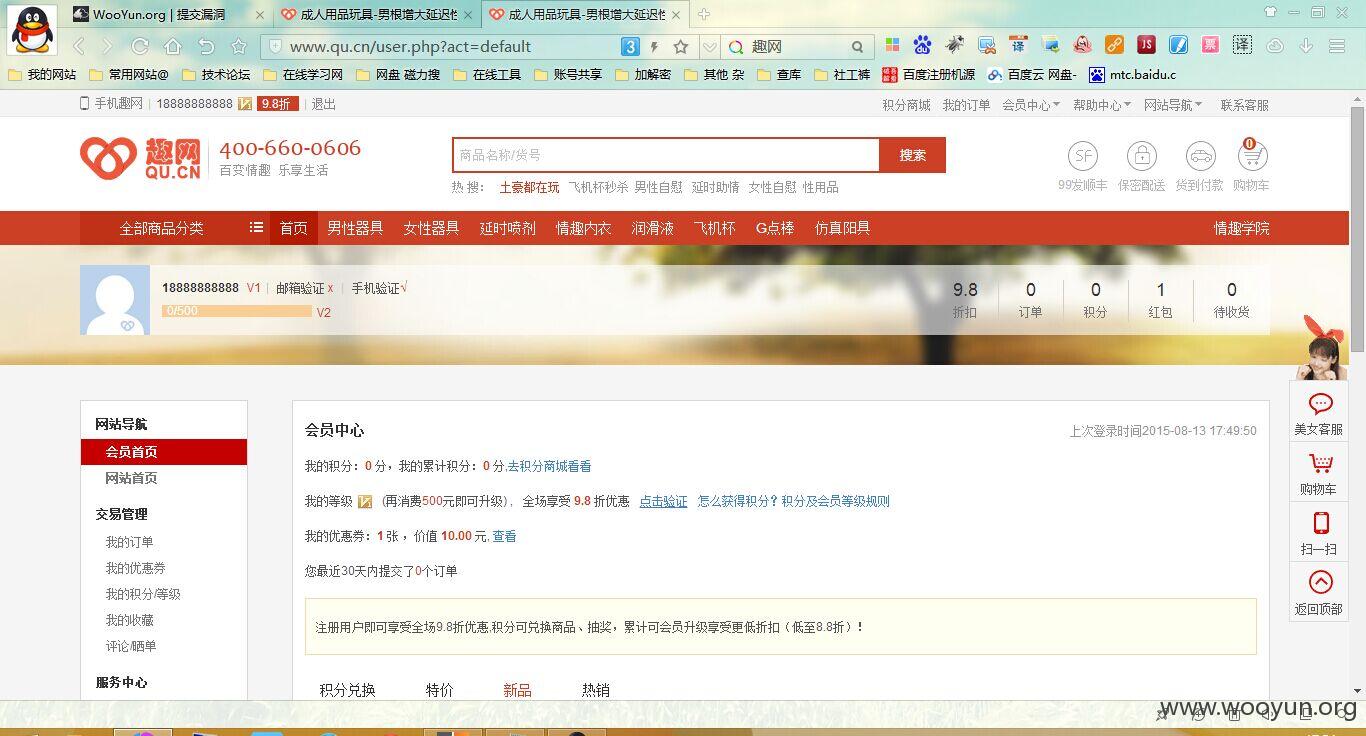
Task: Open 我的订单 sidebar link
Action: 129,542
